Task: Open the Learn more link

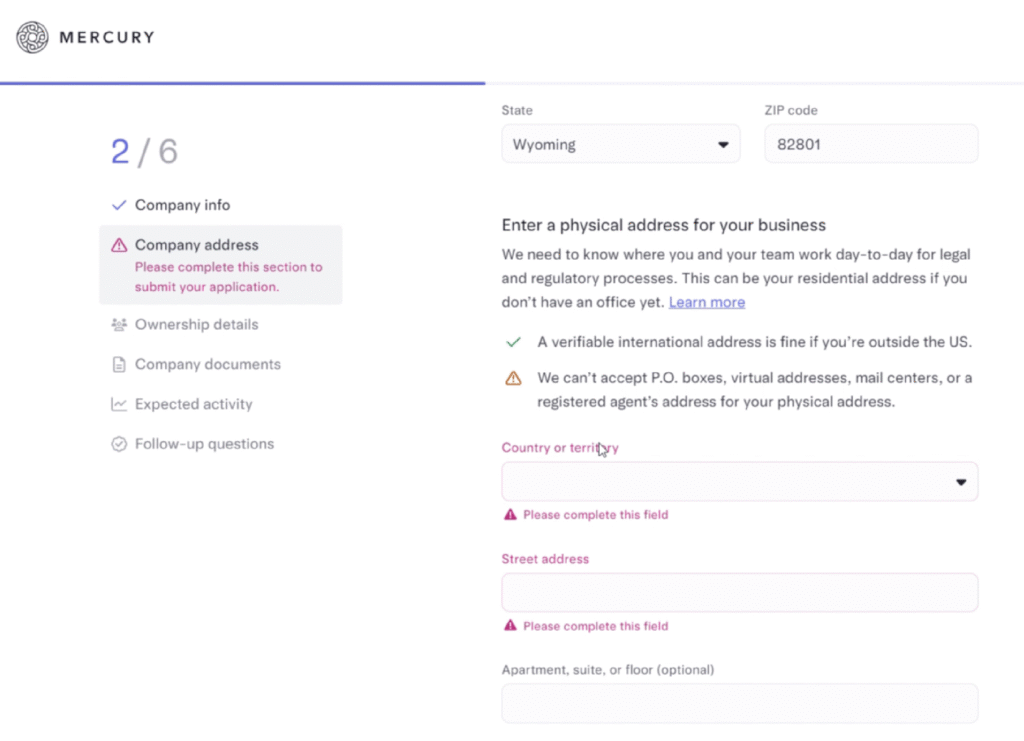Action: 706,302
